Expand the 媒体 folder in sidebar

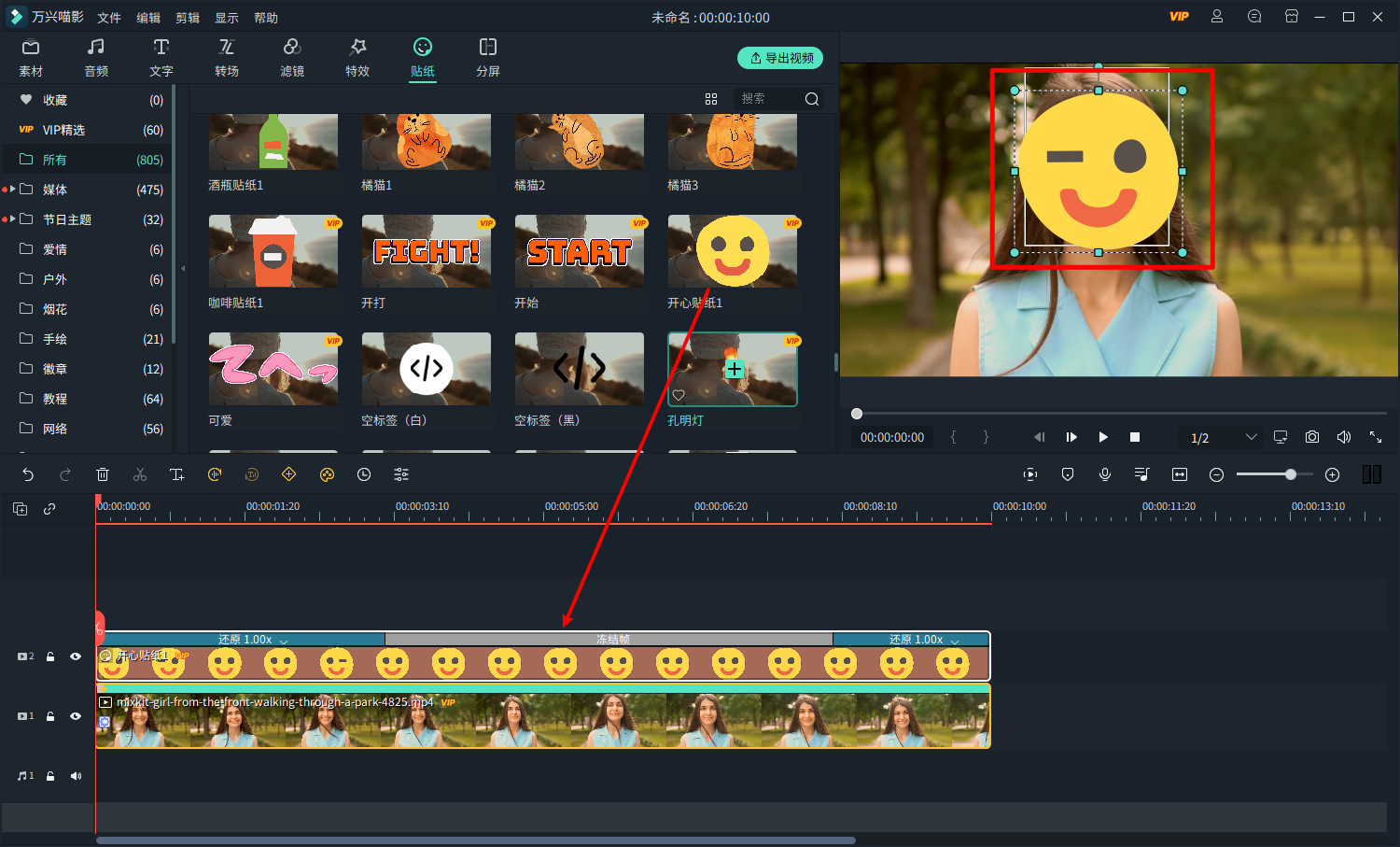coord(13,190)
